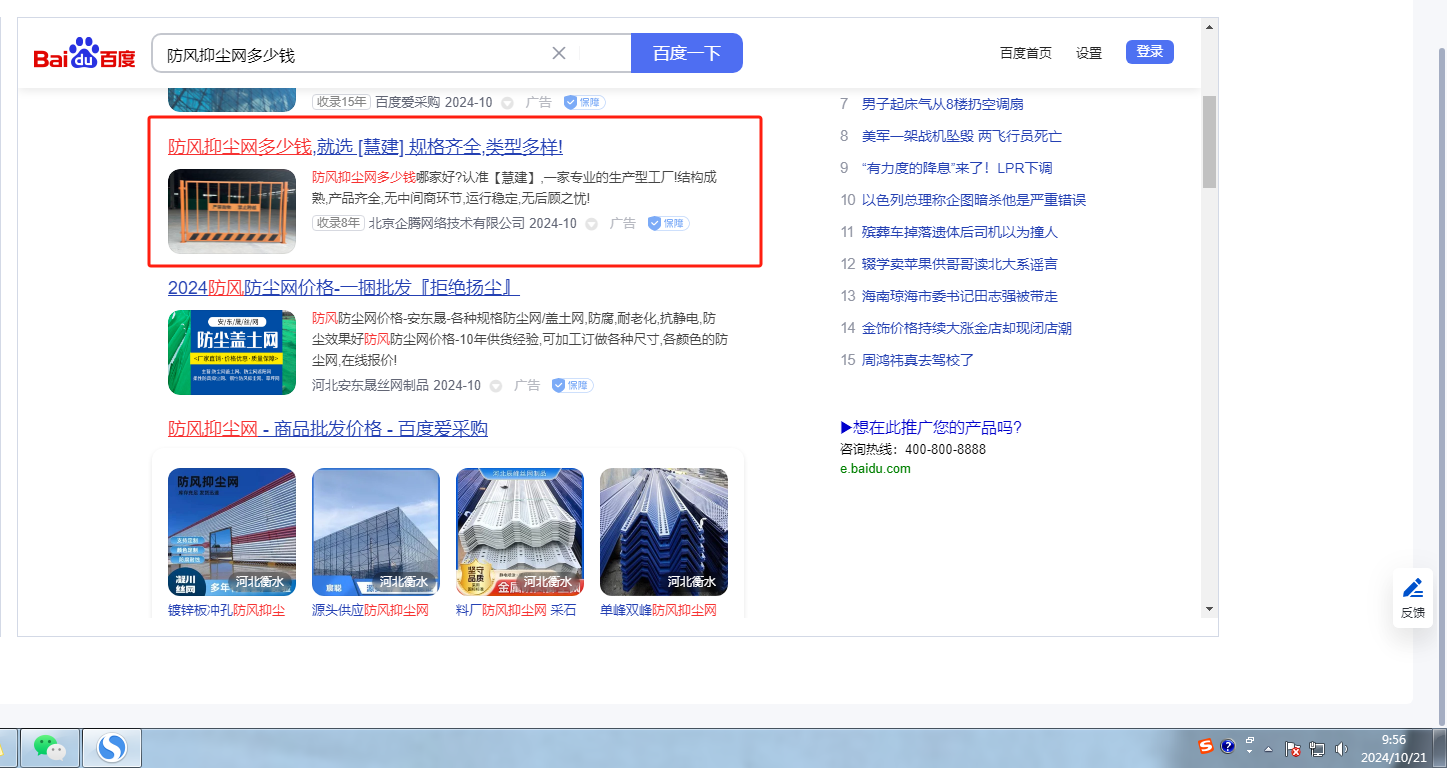Click the page scrollbar down arrow
The image size is (1447, 768).
pos(1209,608)
